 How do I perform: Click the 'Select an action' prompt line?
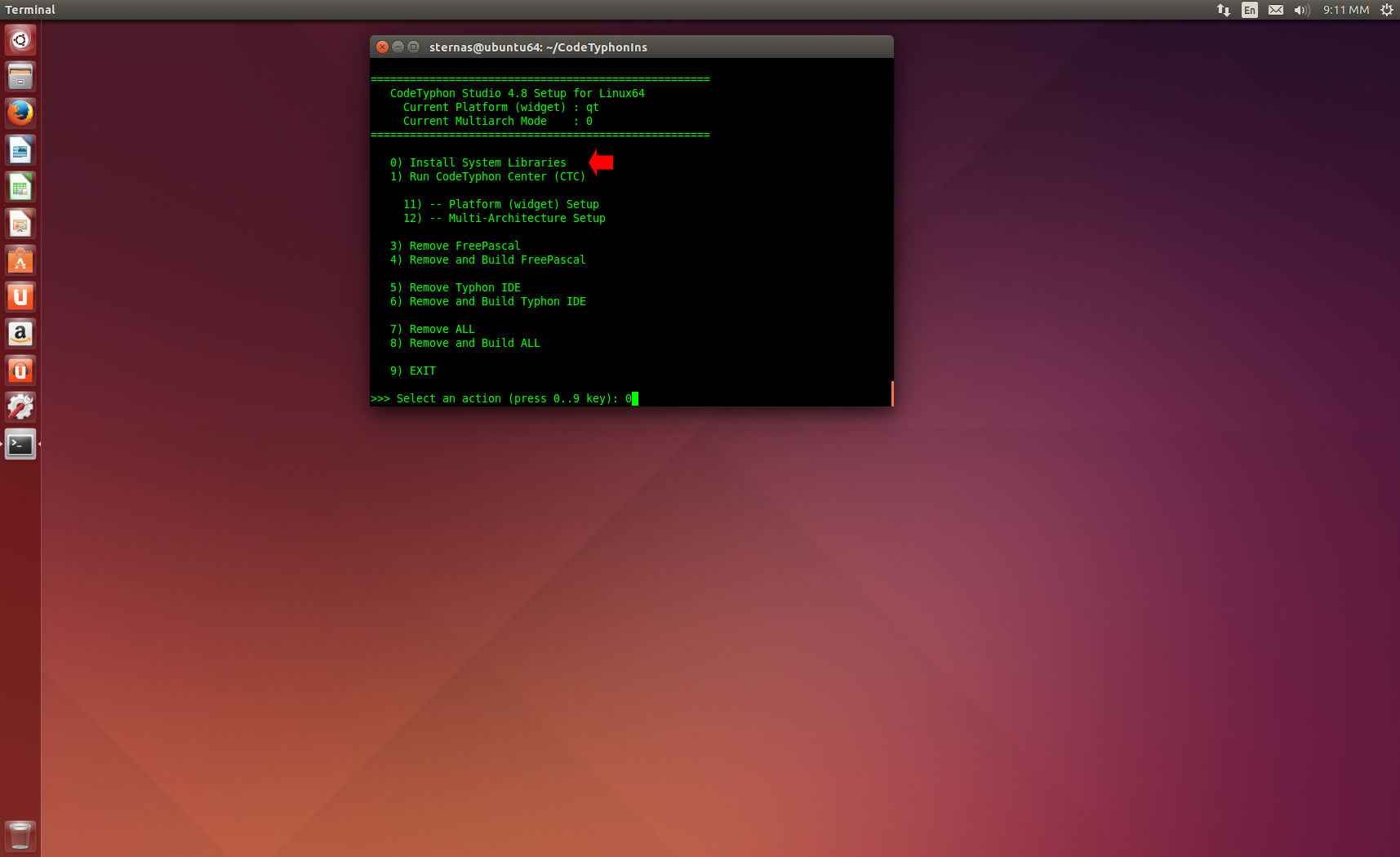504,398
